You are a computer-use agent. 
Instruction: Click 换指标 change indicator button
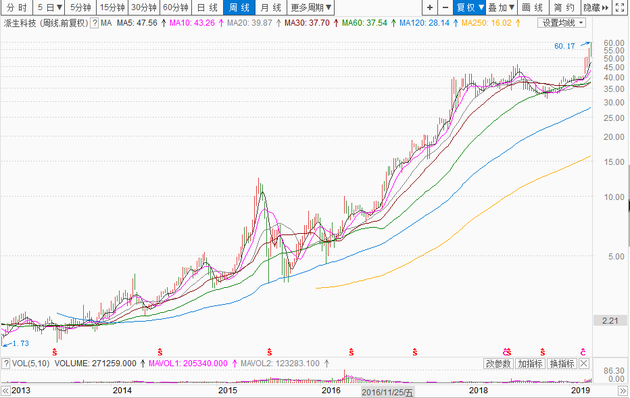(562, 363)
